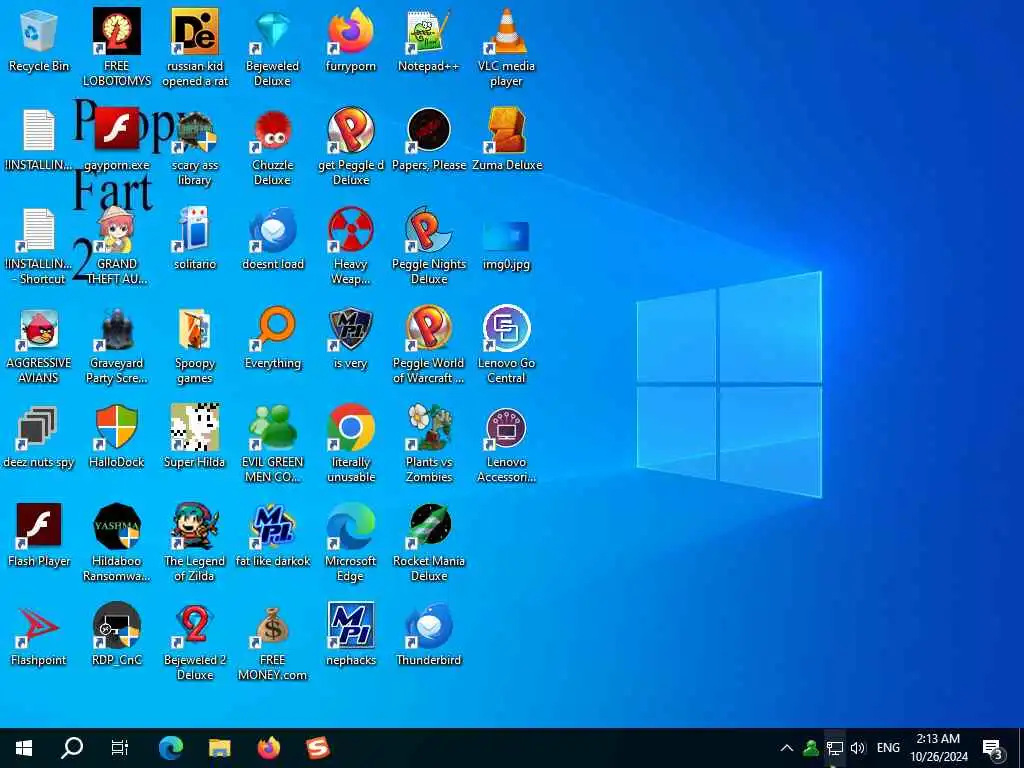Launch the Everything search shortcut
Screen dimensions: 1024x768
click(x=272, y=338)
